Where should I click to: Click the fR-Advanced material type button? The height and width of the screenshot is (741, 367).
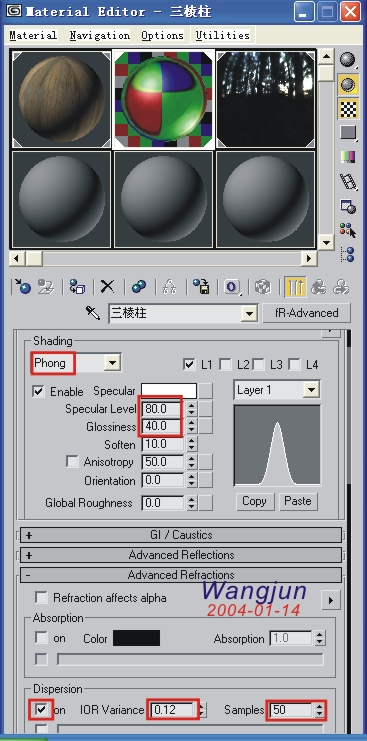coord(307,313)
